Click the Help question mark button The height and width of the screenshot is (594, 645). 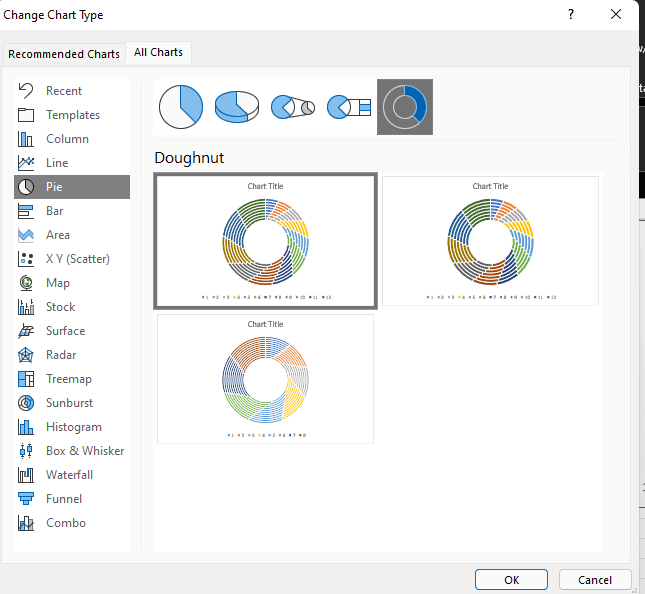click(571, 14)
